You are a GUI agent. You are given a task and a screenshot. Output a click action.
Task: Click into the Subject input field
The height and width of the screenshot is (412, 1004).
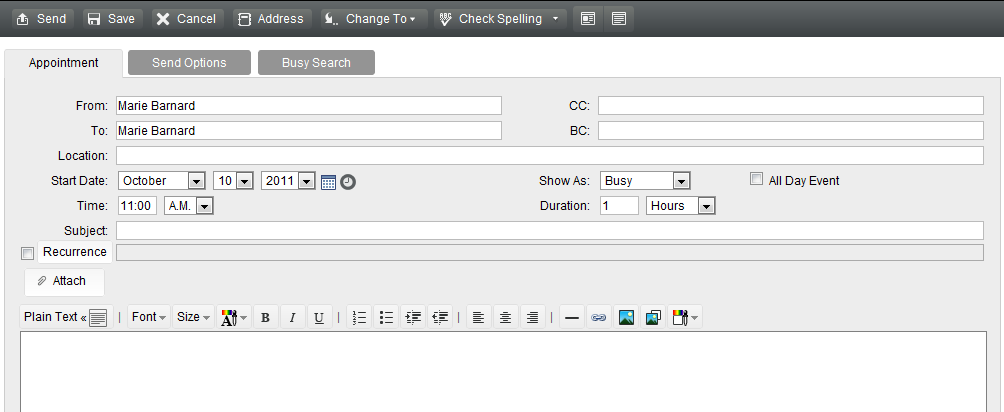(549, 231)
